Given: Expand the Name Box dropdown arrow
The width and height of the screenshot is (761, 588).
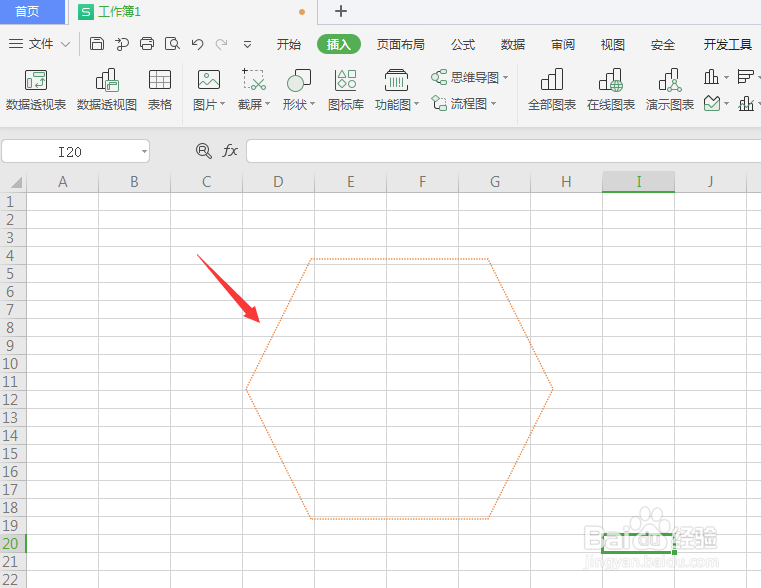Looking at the screenshot, I should [x=144, y=152].
